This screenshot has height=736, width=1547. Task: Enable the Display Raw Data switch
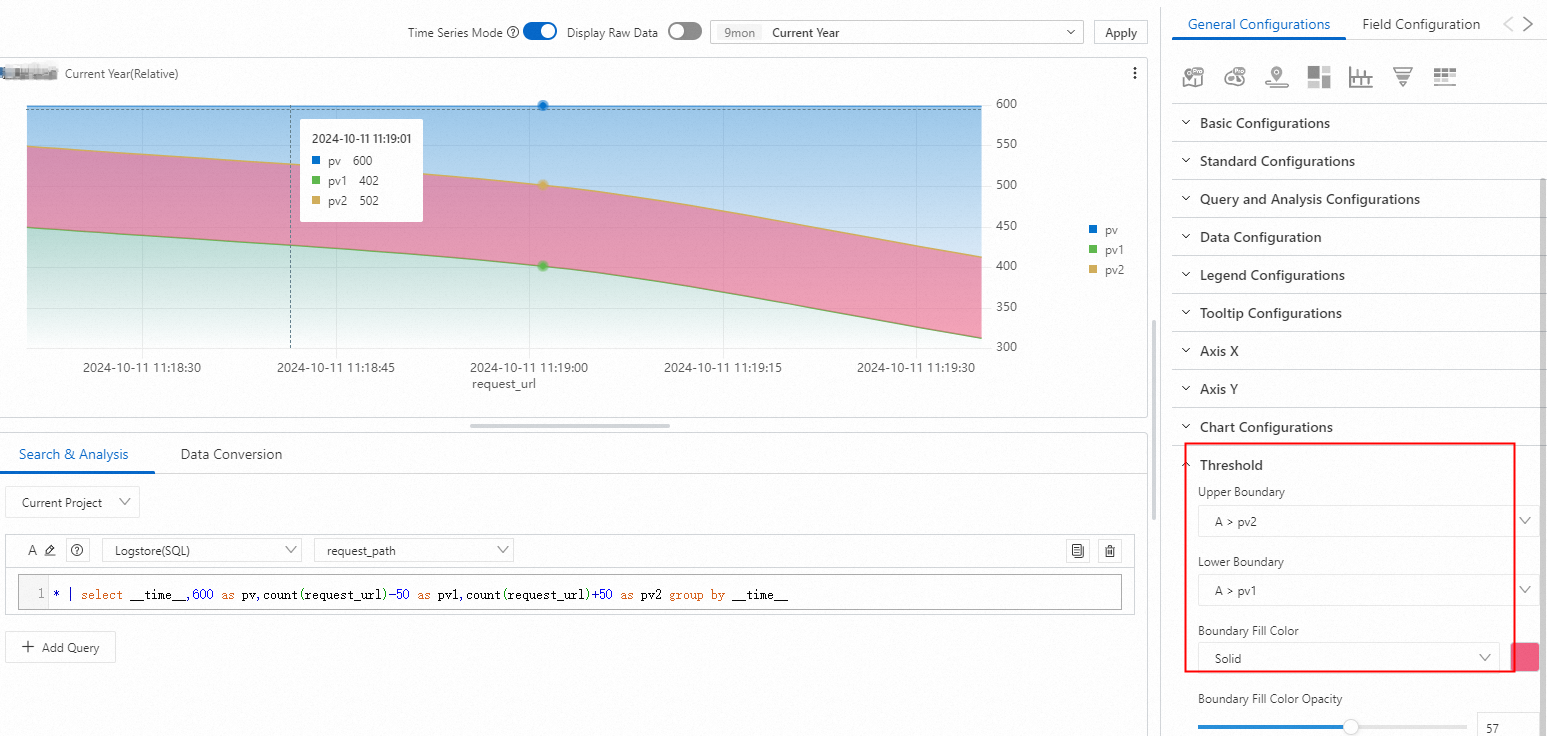point(685,32)
